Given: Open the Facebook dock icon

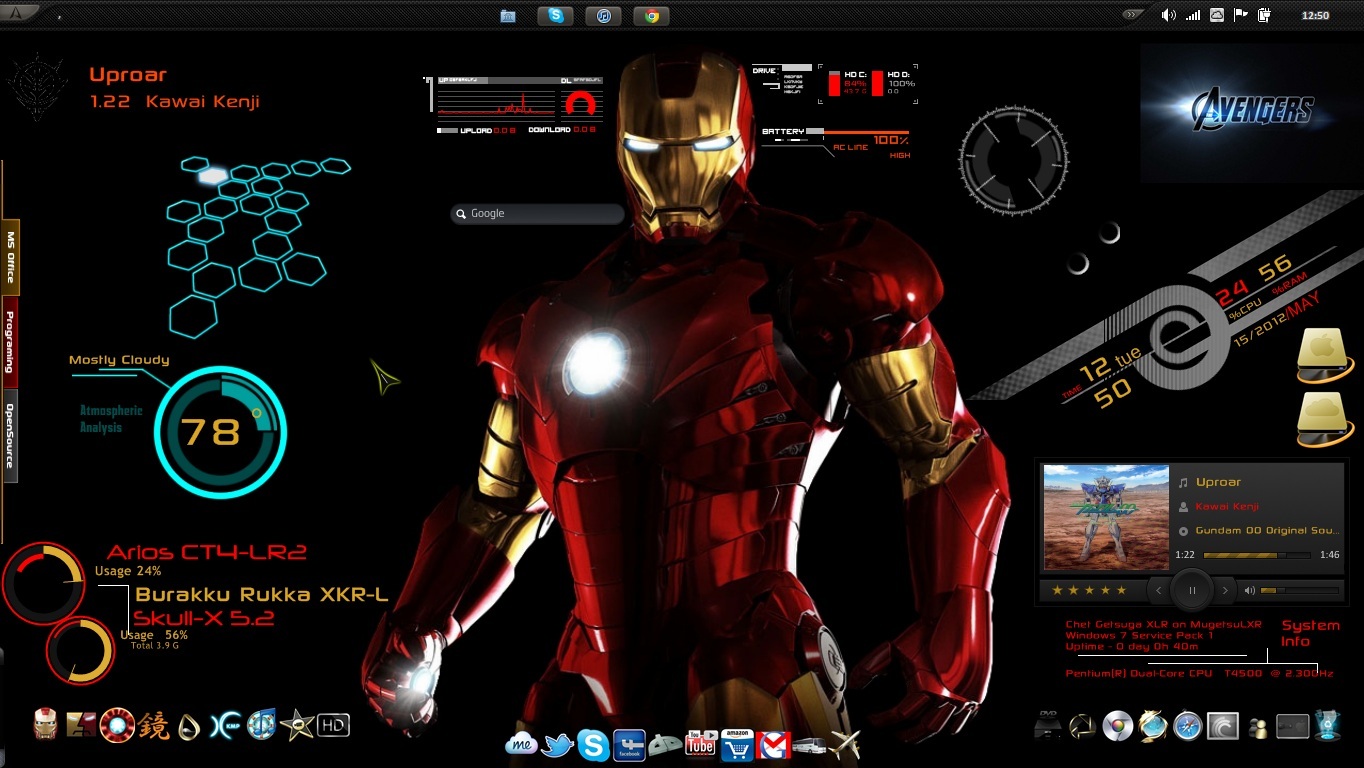Looking at the screenshot, I should coord(629,744).
